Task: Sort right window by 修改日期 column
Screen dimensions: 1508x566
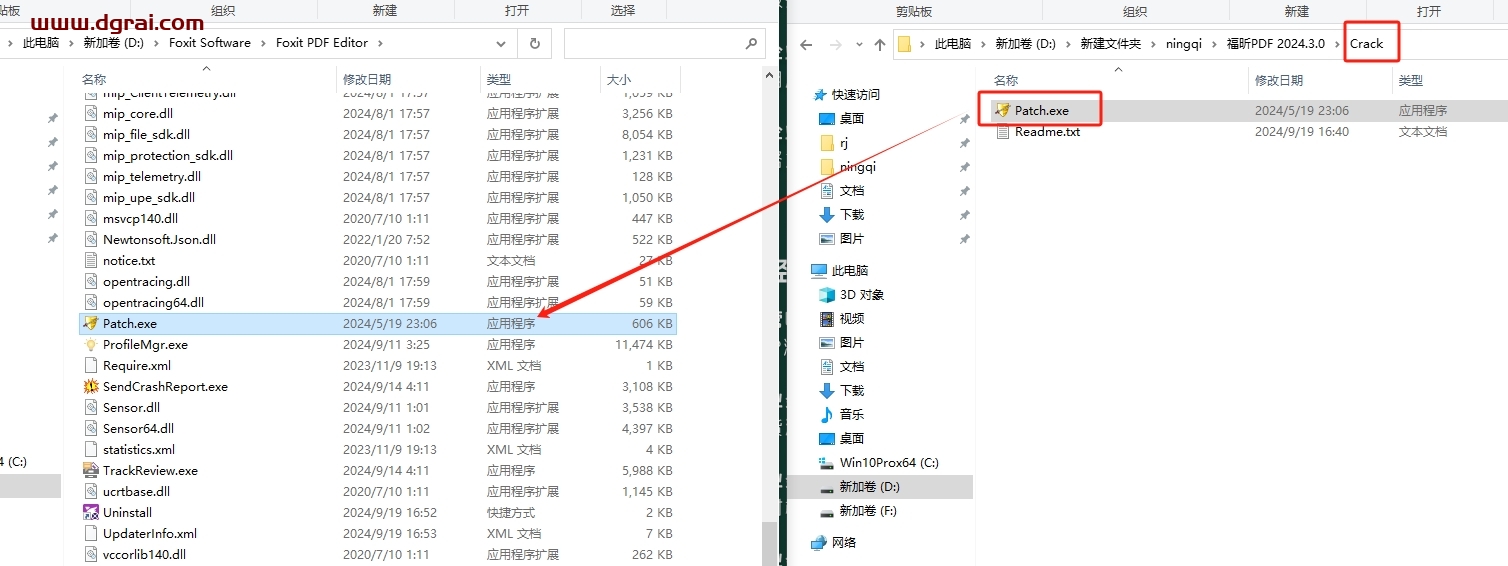Action: pos(1280,80)
